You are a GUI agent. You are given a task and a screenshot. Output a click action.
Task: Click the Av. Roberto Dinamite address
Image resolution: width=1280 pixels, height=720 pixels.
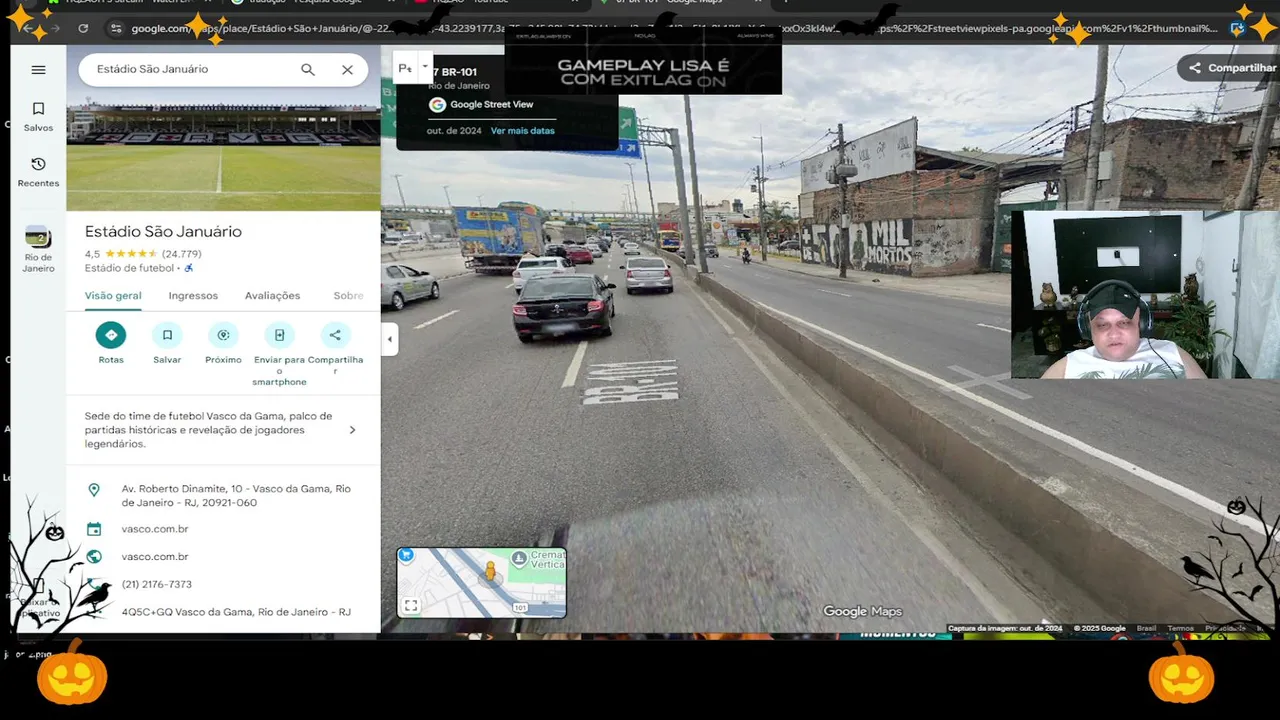pyautogui.click(x=236, y=496)
